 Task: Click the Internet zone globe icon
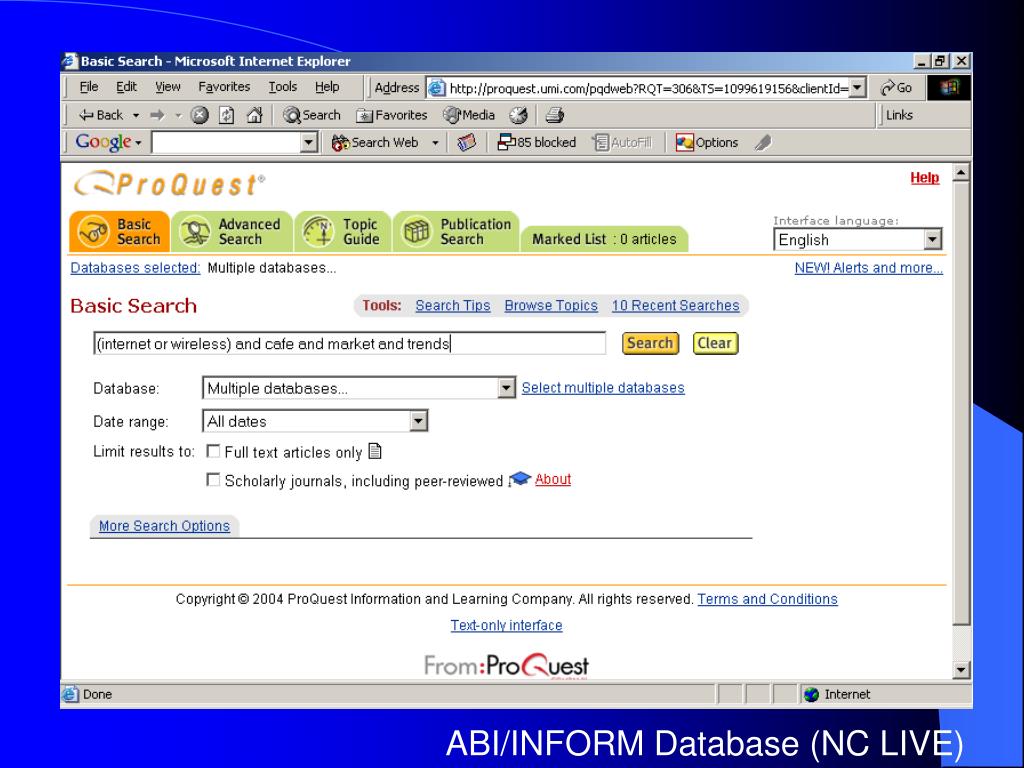pyautogui.click(x=811, y=694)
